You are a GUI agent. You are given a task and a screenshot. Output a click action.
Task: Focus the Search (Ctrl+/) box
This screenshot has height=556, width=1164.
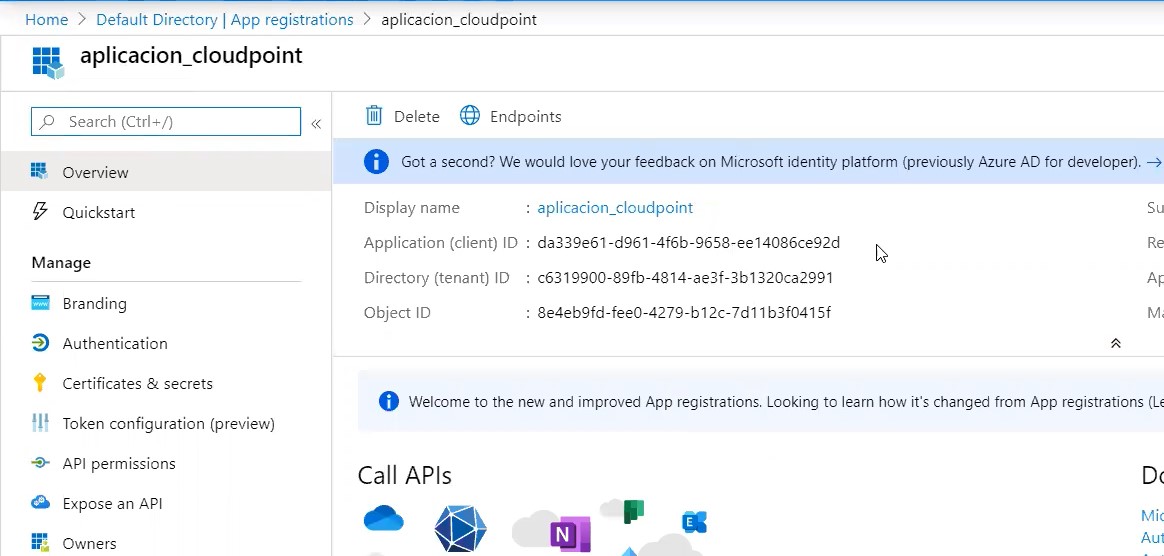(x=166, y=122)
